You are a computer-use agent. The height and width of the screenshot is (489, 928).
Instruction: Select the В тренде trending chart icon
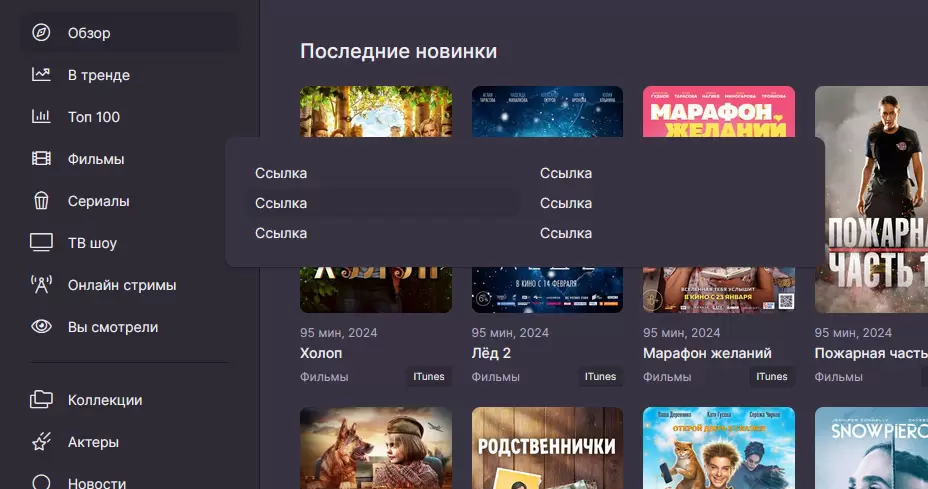coord(41,75)
